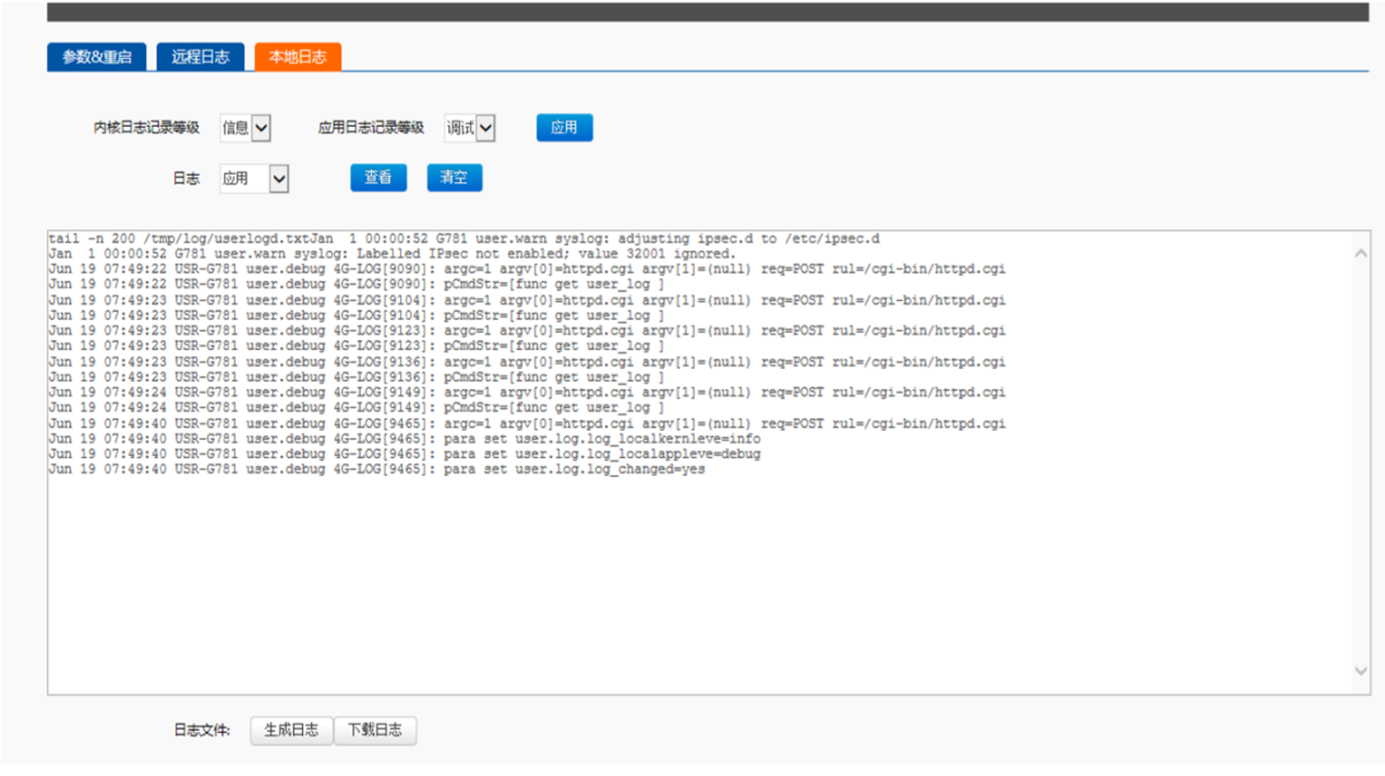Click the log scrollbar track
1385x776 pixels.
coord(1360,460)
